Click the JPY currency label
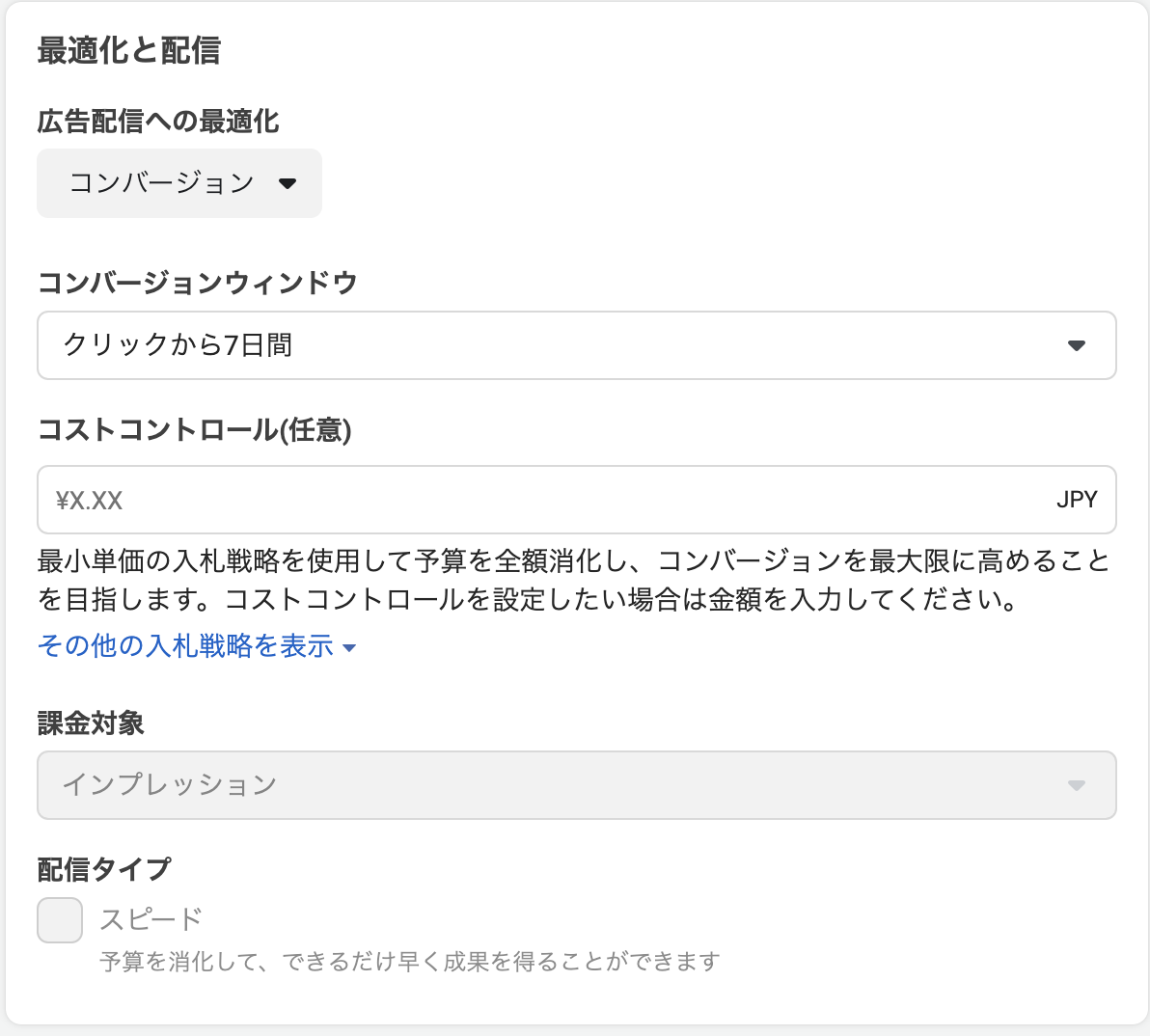 point(1077,500)
